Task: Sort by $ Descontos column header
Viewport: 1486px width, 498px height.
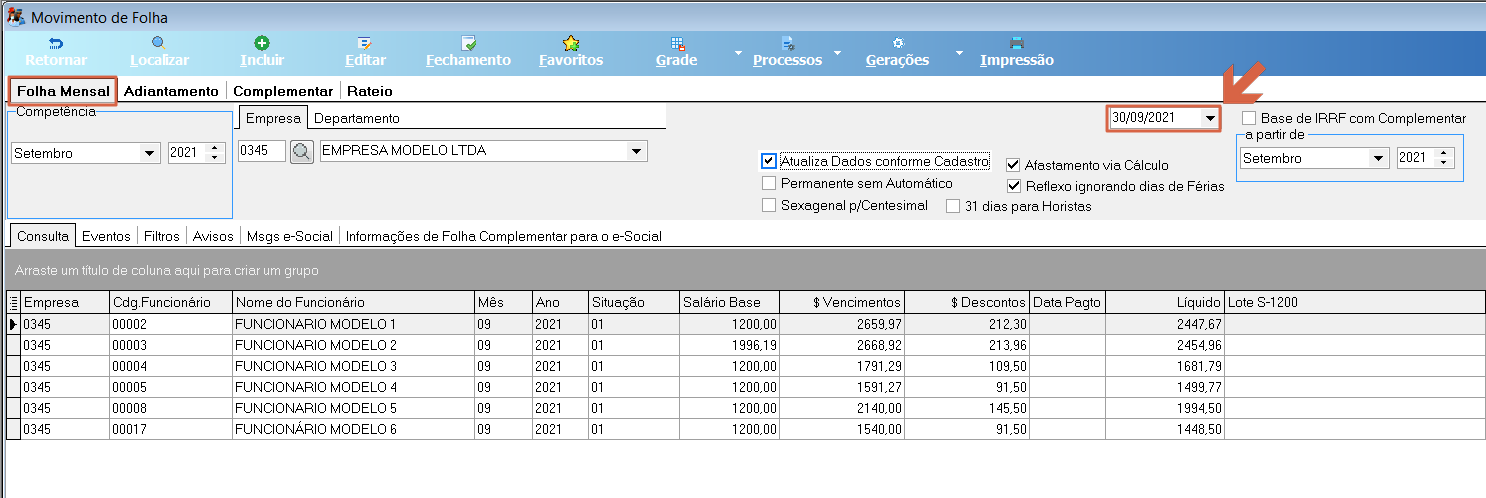Action: (966, 302)
